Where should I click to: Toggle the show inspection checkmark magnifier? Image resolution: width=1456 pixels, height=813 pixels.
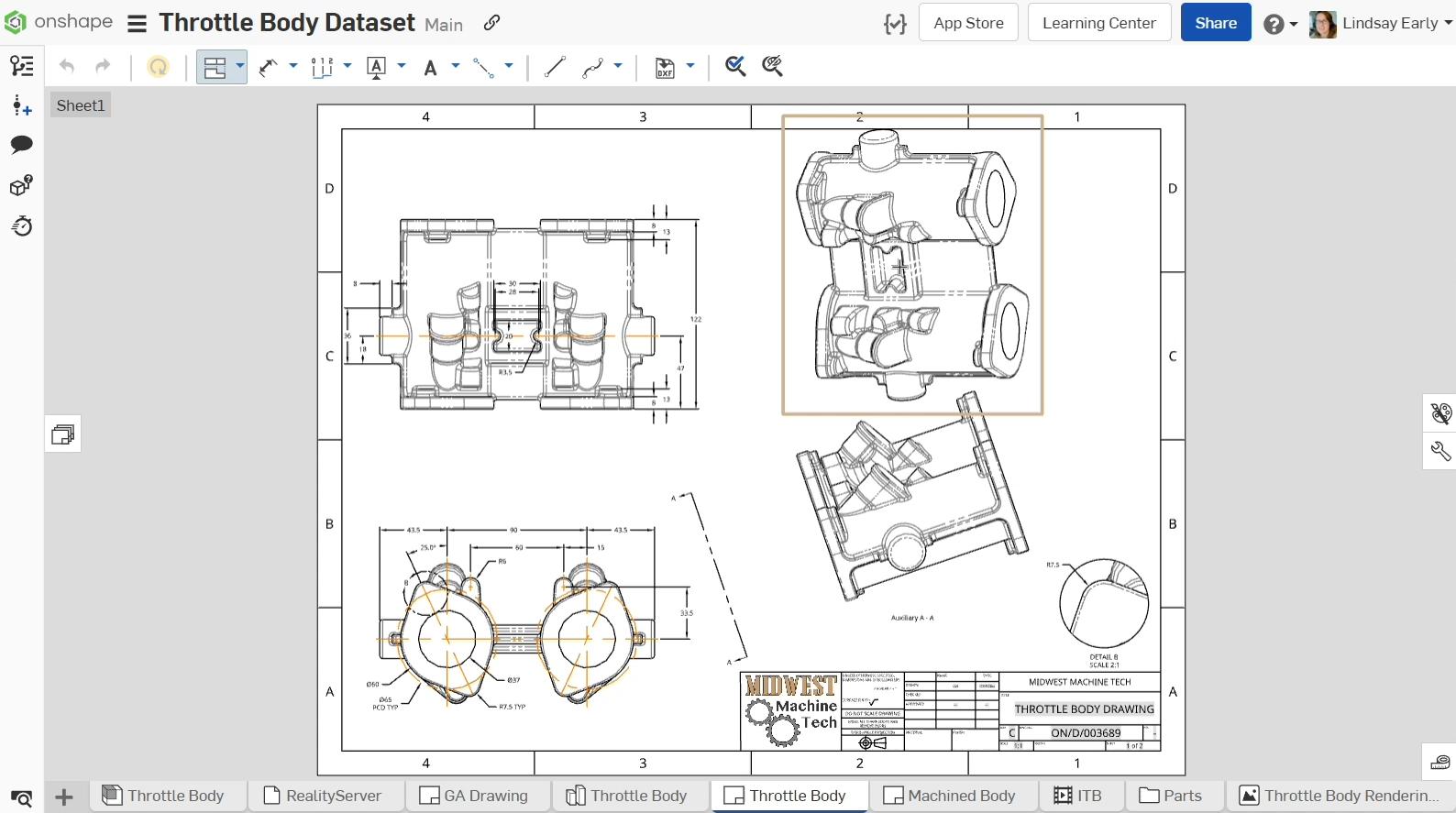734,66
